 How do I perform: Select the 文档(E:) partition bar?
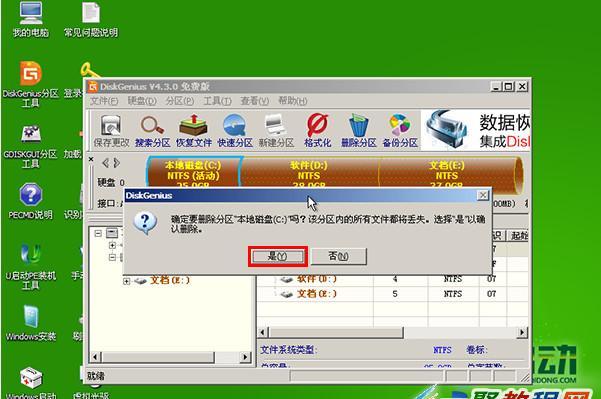pyautogui.click(x=447, y=172)
